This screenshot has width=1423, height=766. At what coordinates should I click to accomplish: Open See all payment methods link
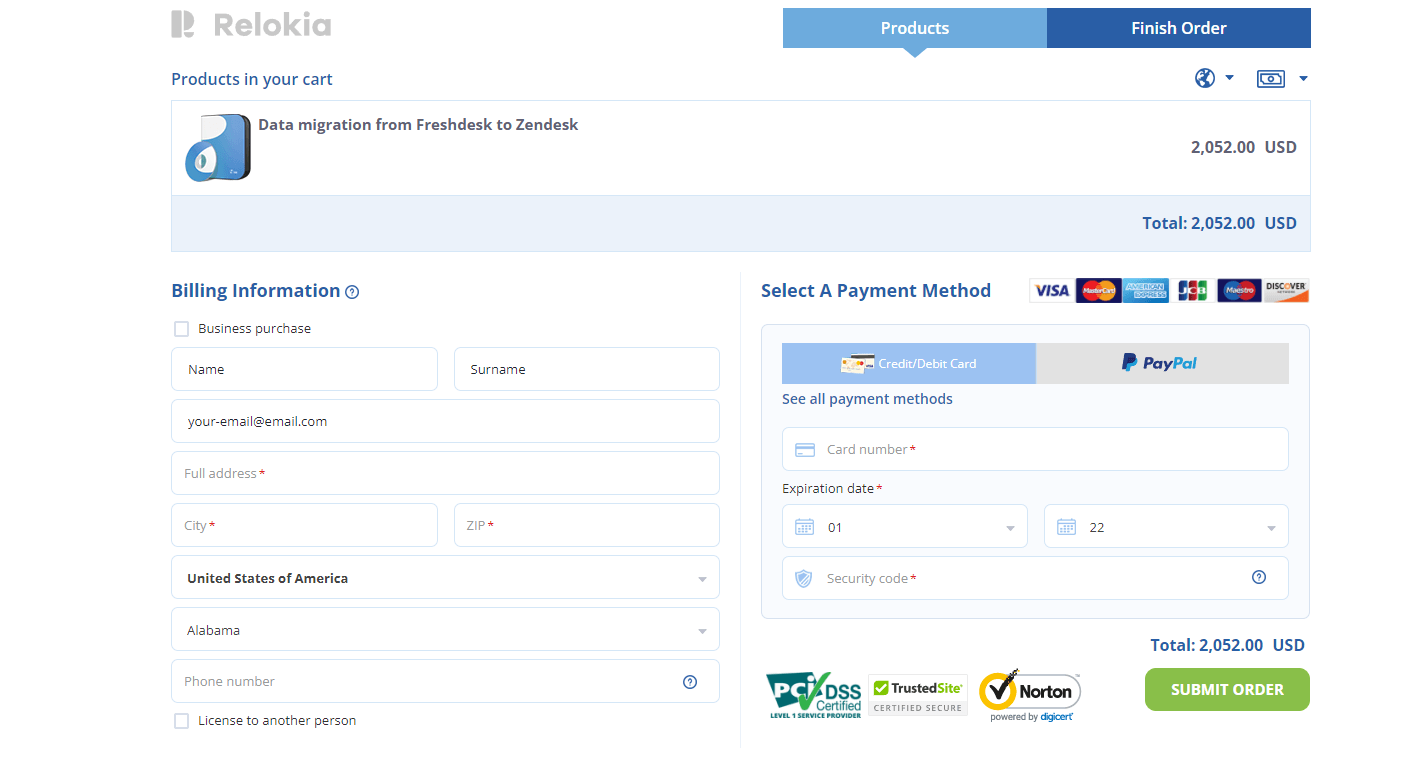pyautogui.click(x=867, y=399)
